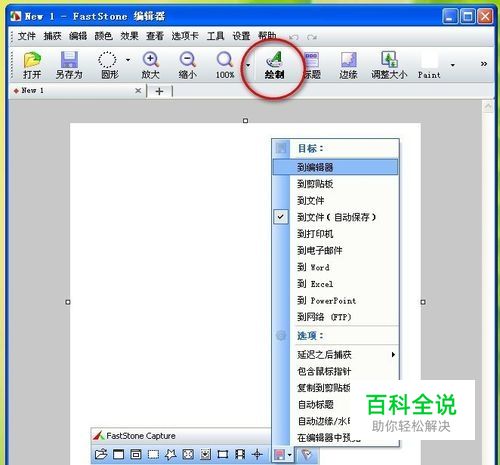Show more toolbar buttons via » chevron
The height and width of the screenshot is (465, 500).
[484, 64]
